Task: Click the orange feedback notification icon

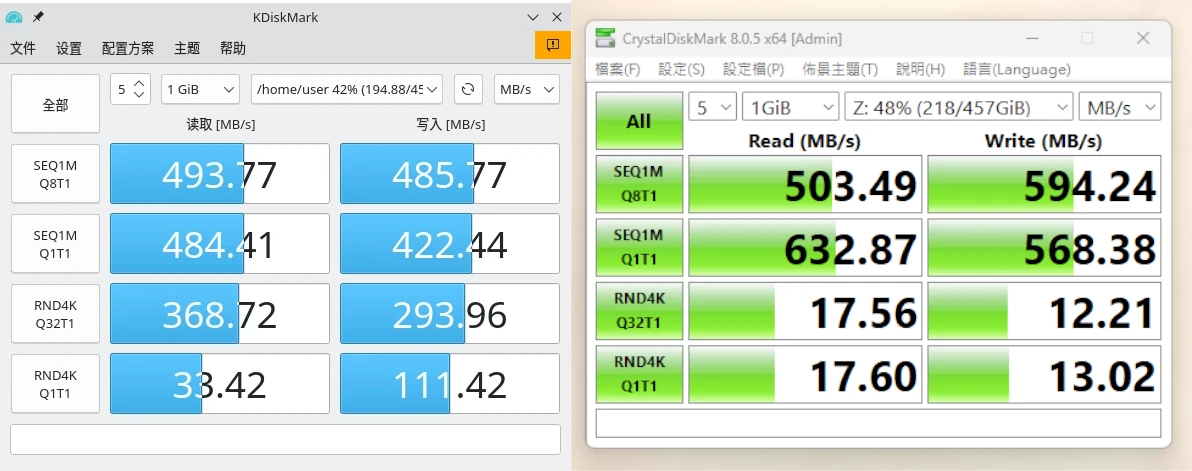Action: click(551, 45)
